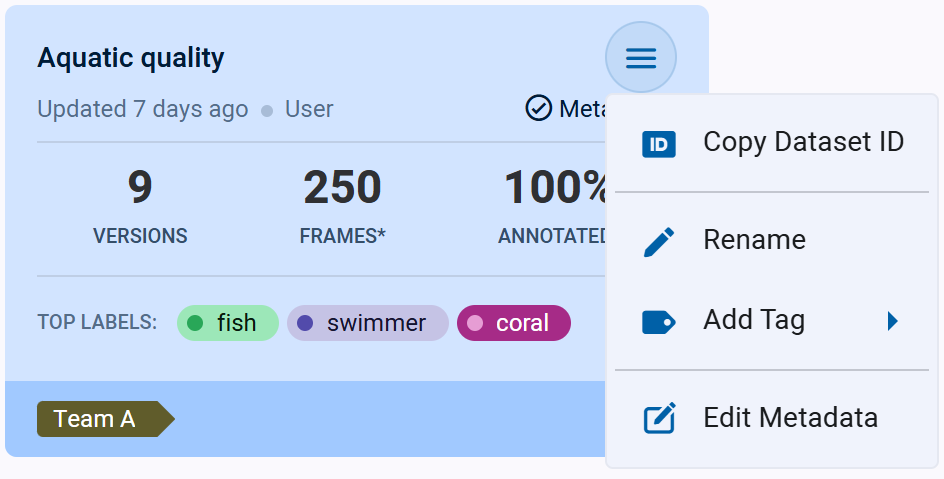
Task: Click the tag icon beside Add Tag
Action: [x=659, y=321]
